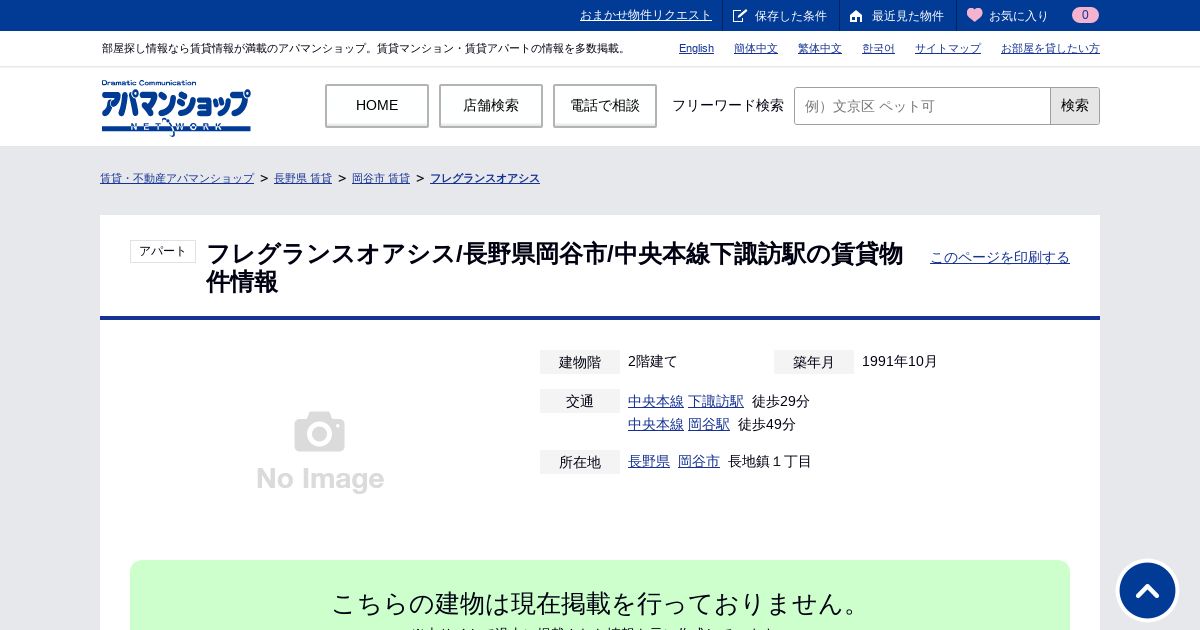Click the favorites count badge showing 0
Screen dimensions: 1200x630
[1085, 15]
